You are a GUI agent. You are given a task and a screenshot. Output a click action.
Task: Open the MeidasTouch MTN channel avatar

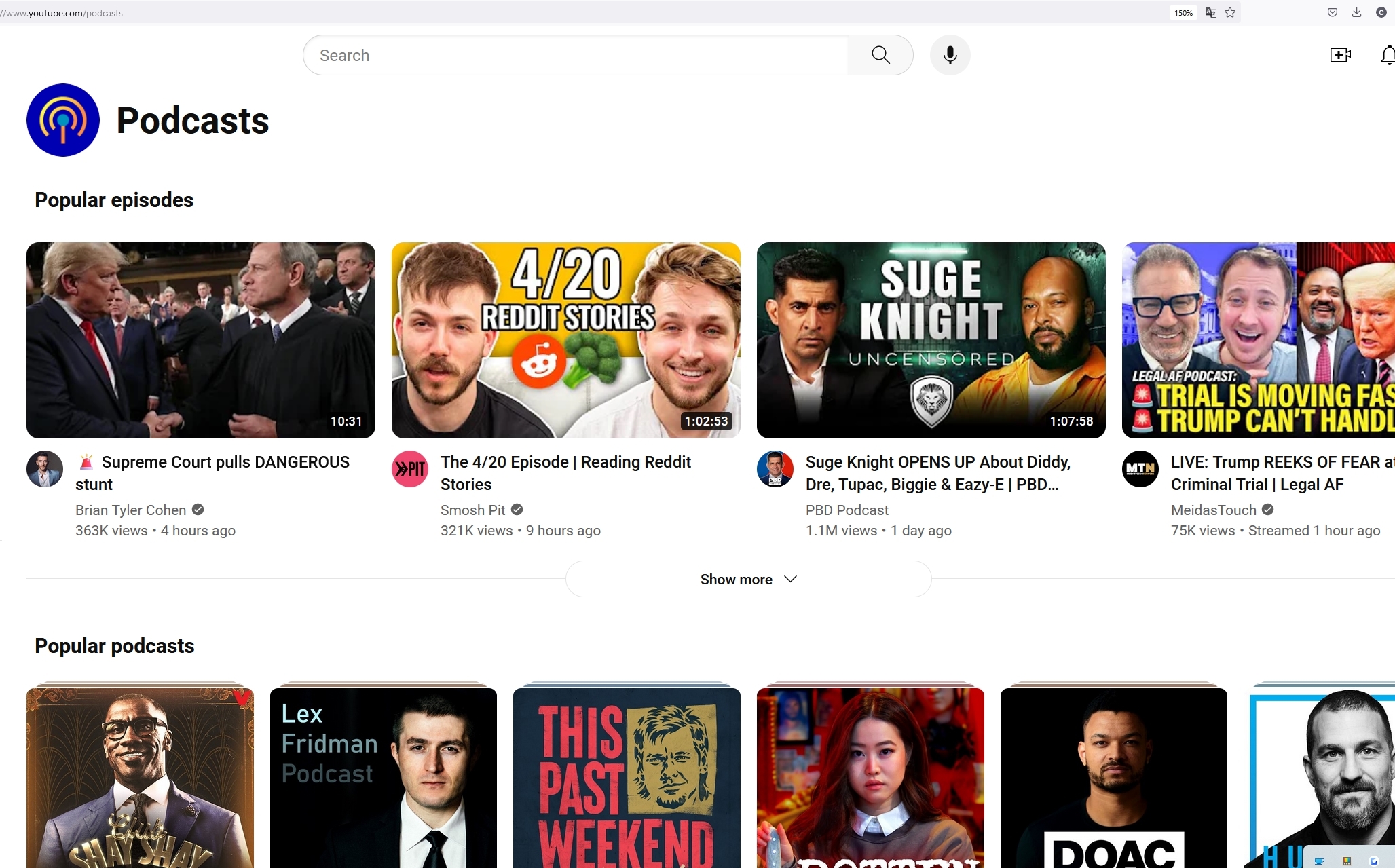pos(1140,469)
